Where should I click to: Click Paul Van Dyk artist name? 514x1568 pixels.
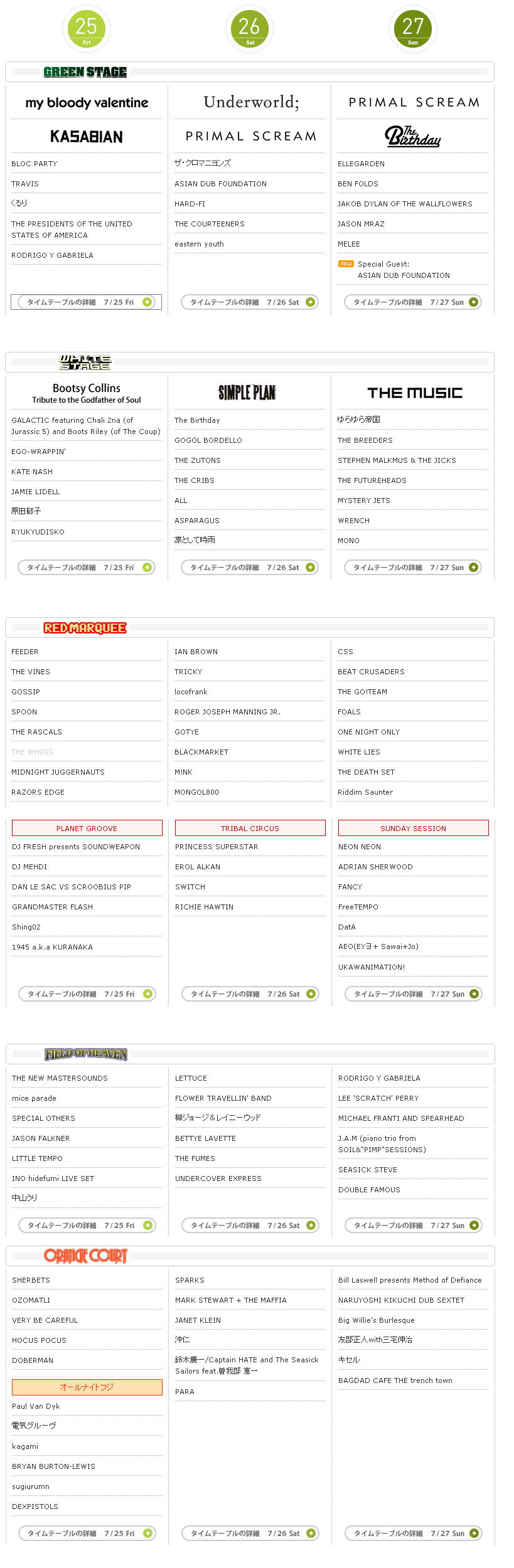(x=36, y=1406)
